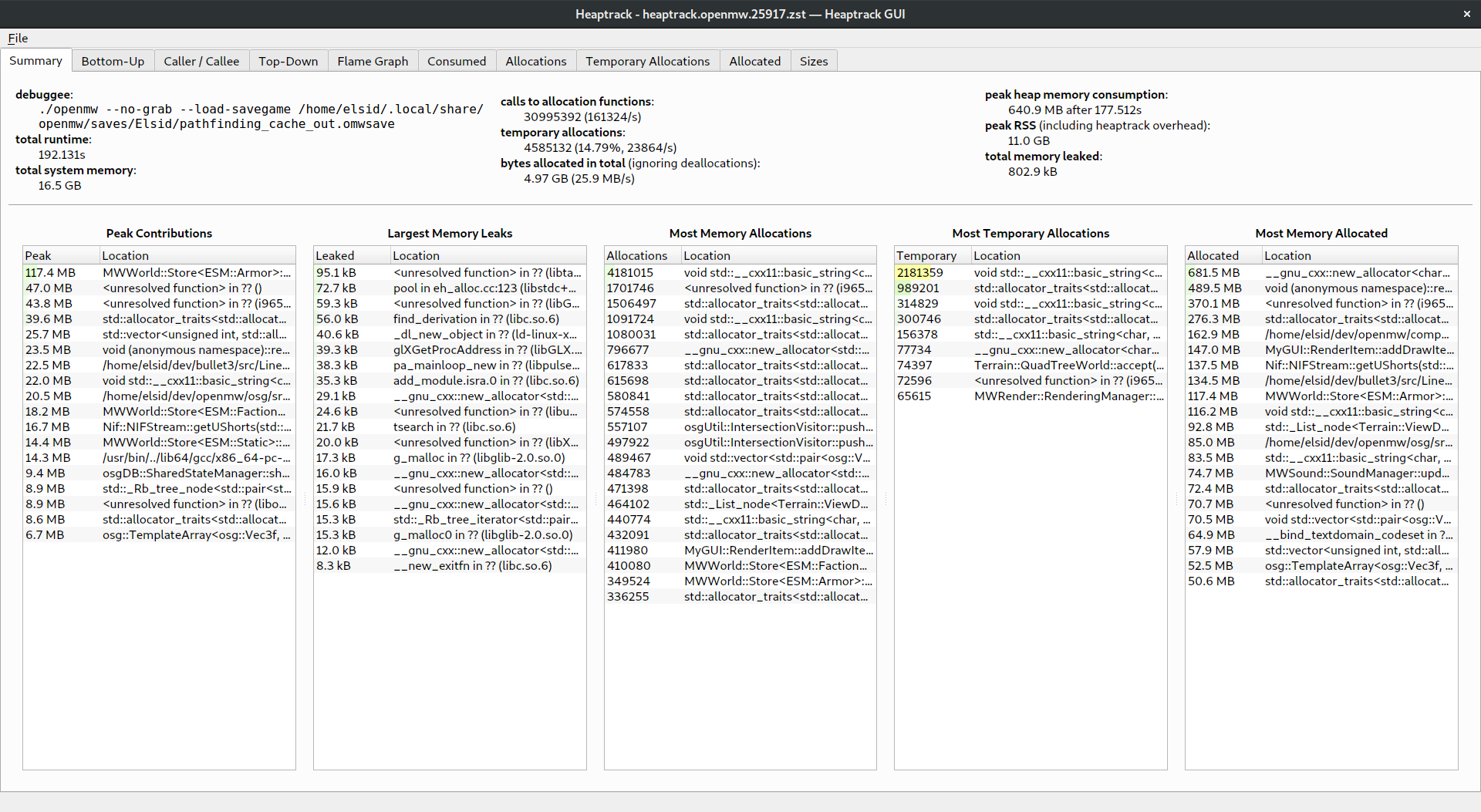This screenshot has width=1481, height=812.
Task: Select MWRender::RenderingManager temporary entry
Action: (1069, 396)
